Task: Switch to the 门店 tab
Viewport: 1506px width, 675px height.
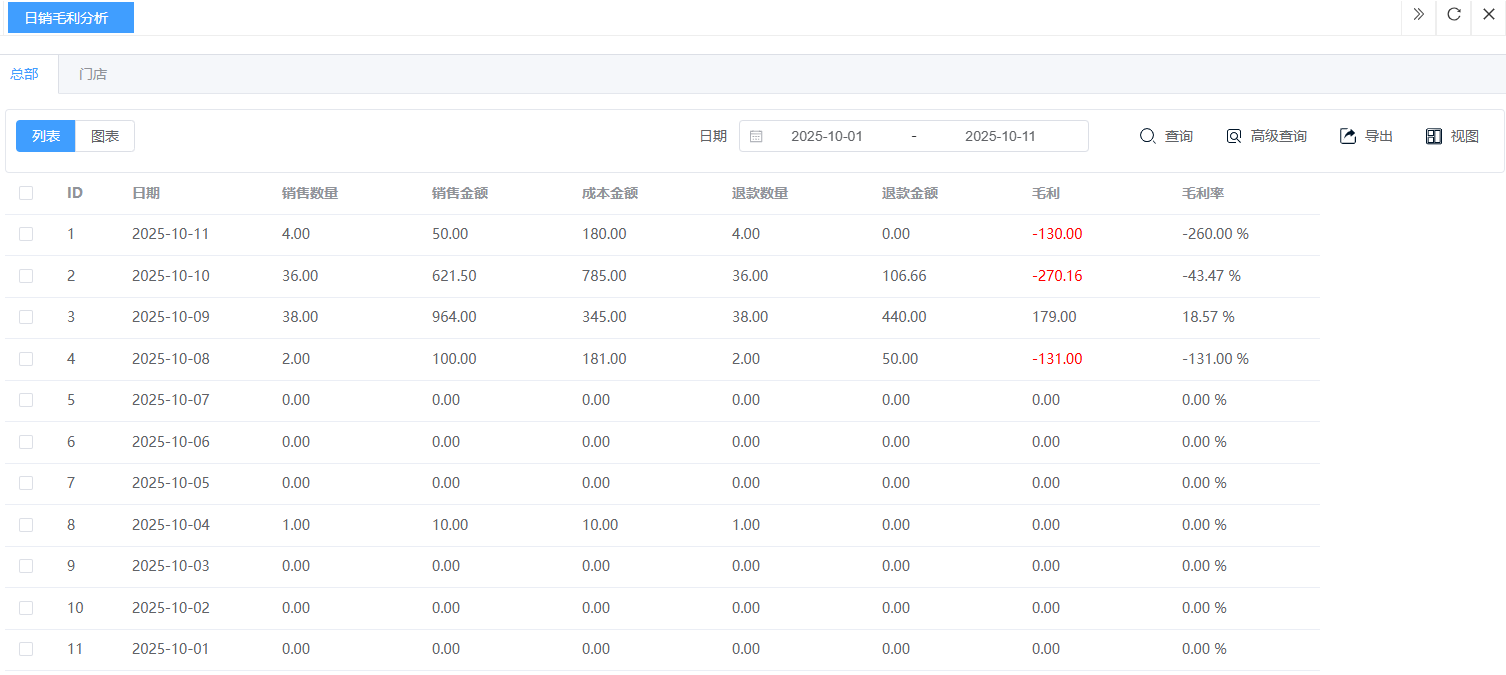Action: [x=93, y=74]
